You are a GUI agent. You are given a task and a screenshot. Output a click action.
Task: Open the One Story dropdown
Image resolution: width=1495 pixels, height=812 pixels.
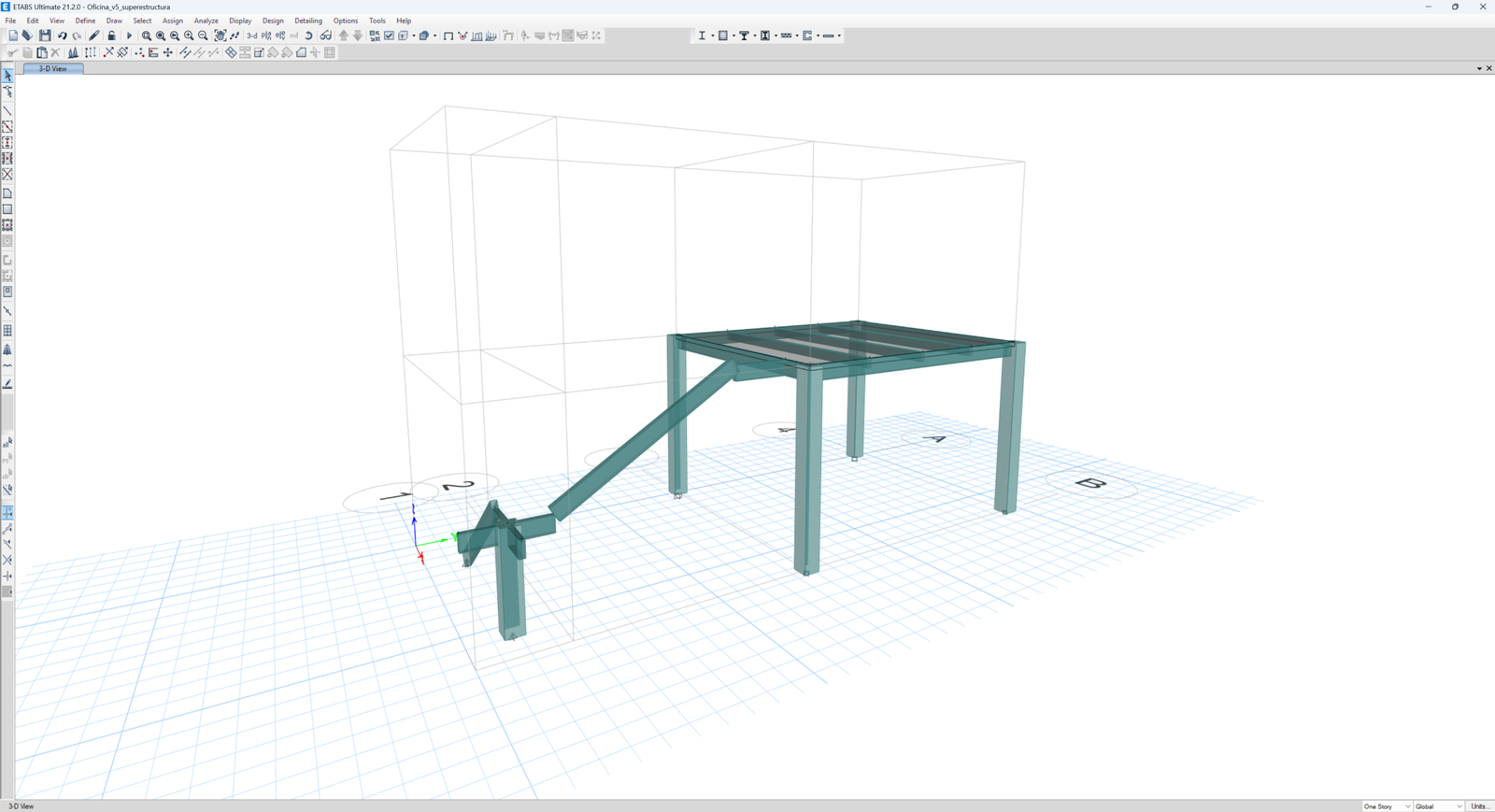coord(1387,806)
